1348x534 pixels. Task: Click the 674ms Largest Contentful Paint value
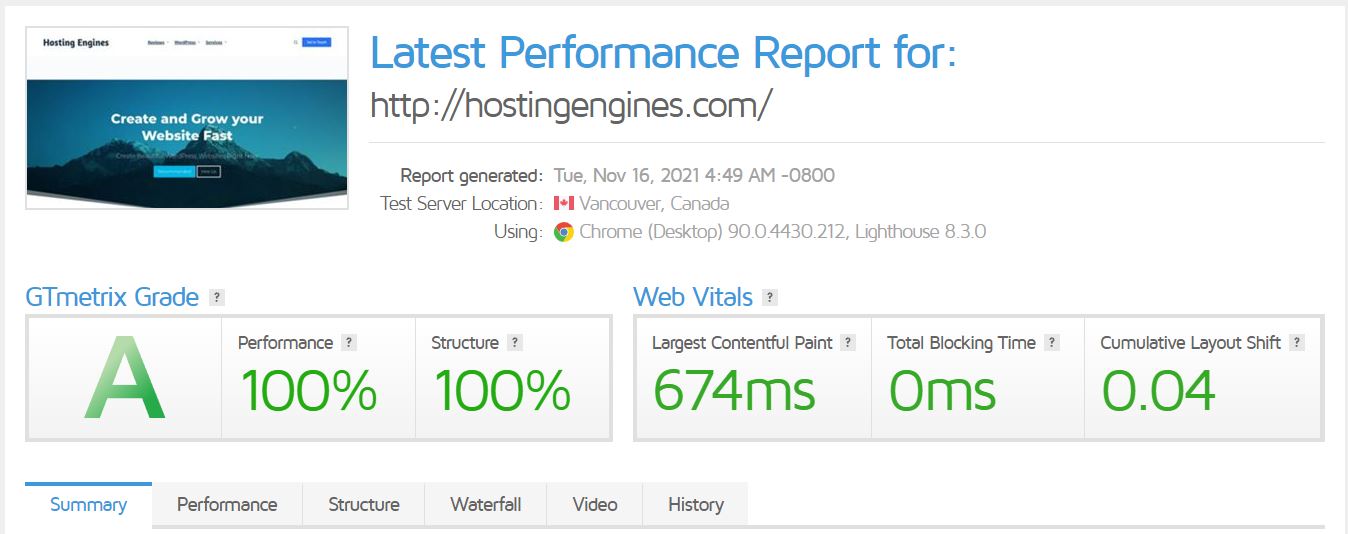tap(734, 390)
